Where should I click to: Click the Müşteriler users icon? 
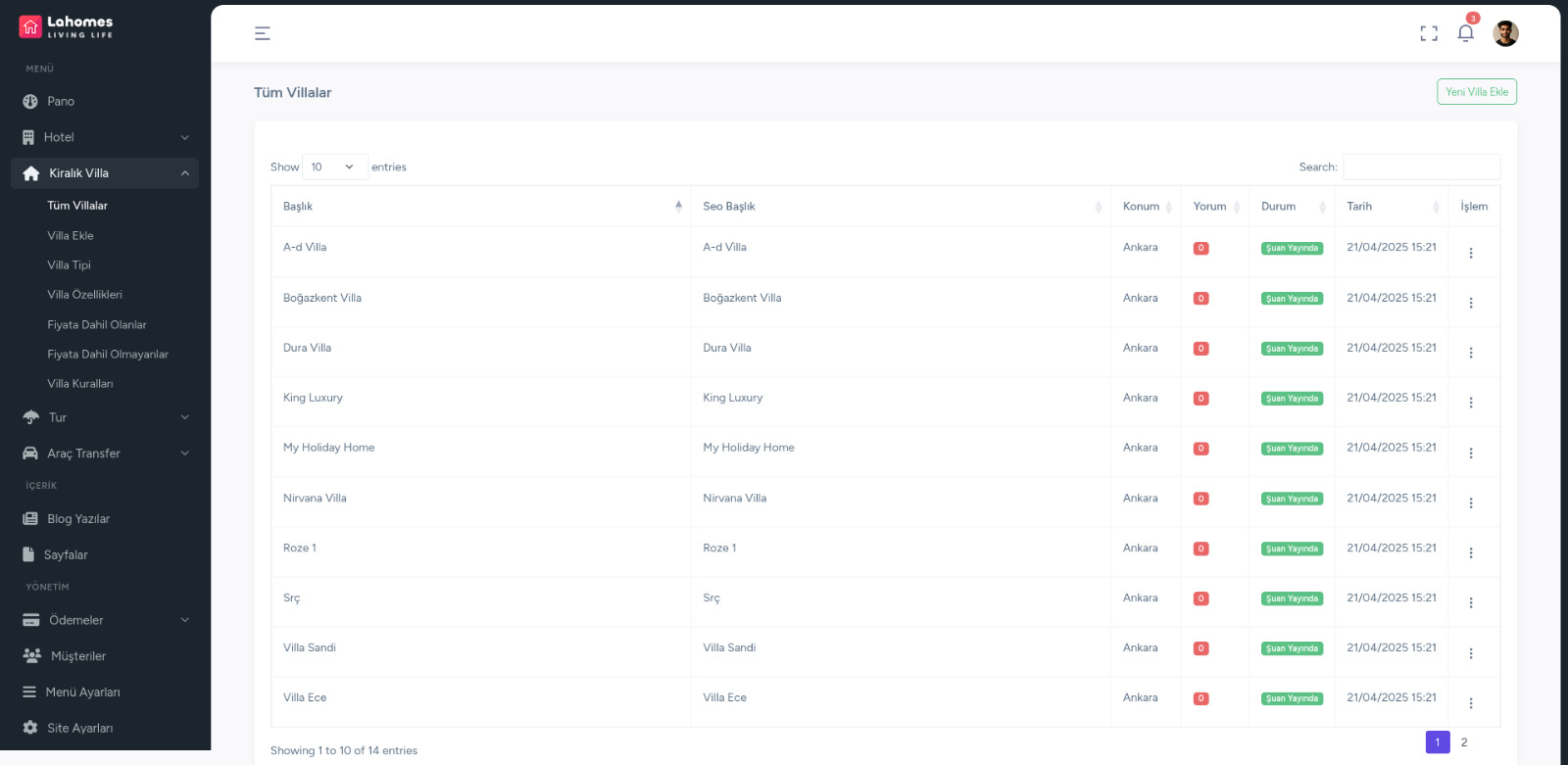coord(31,656)
